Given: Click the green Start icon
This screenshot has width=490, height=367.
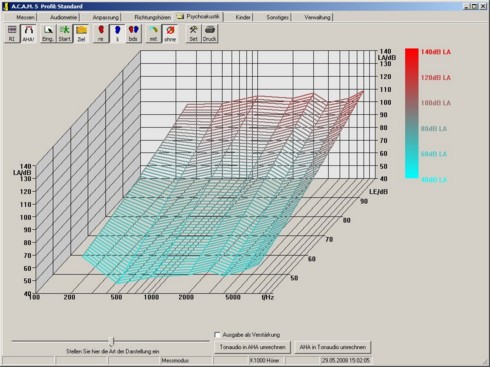Looking at the screenshot, I should [64, 33].
